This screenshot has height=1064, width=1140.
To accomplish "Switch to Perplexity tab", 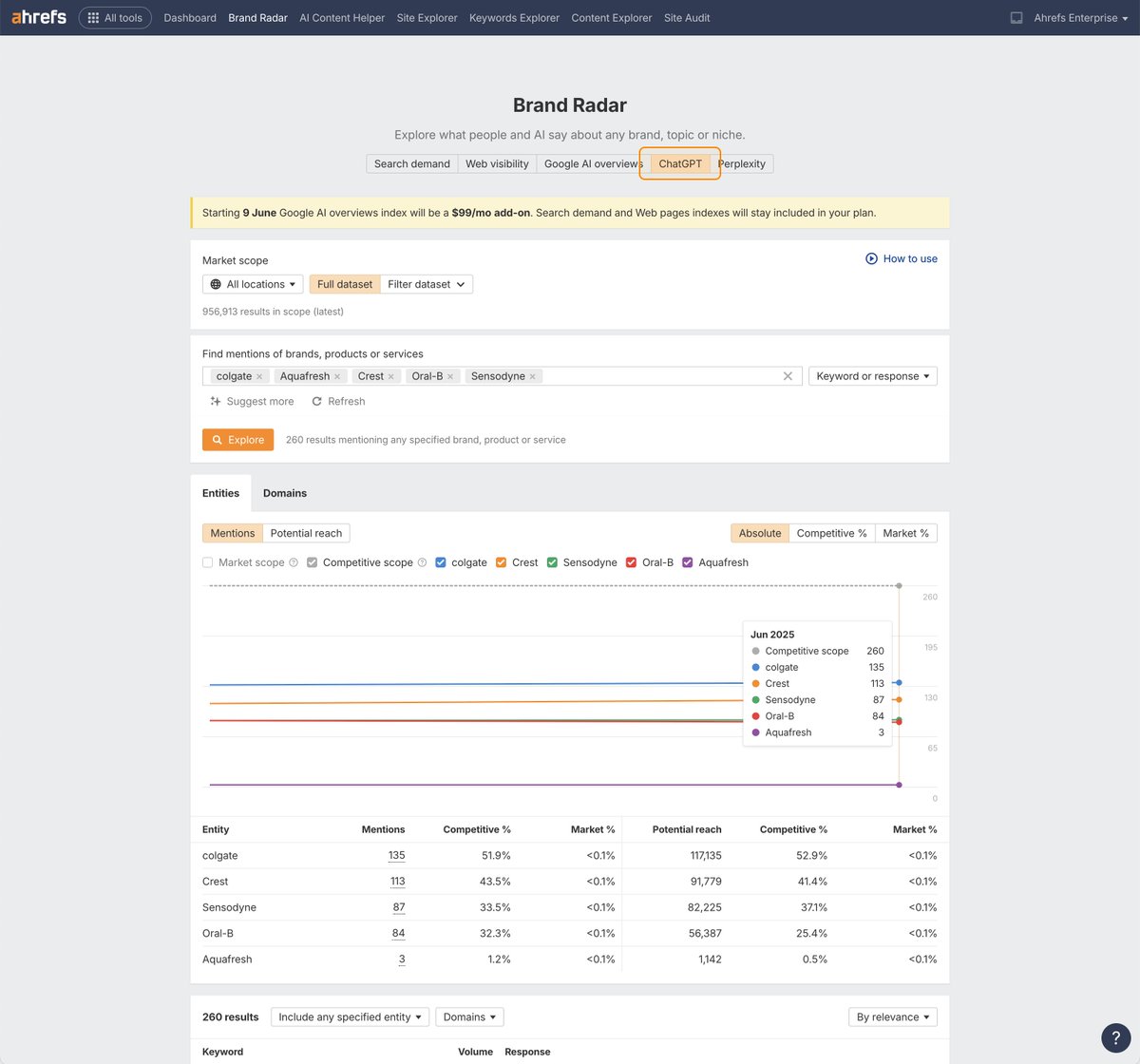I will 743,163.
